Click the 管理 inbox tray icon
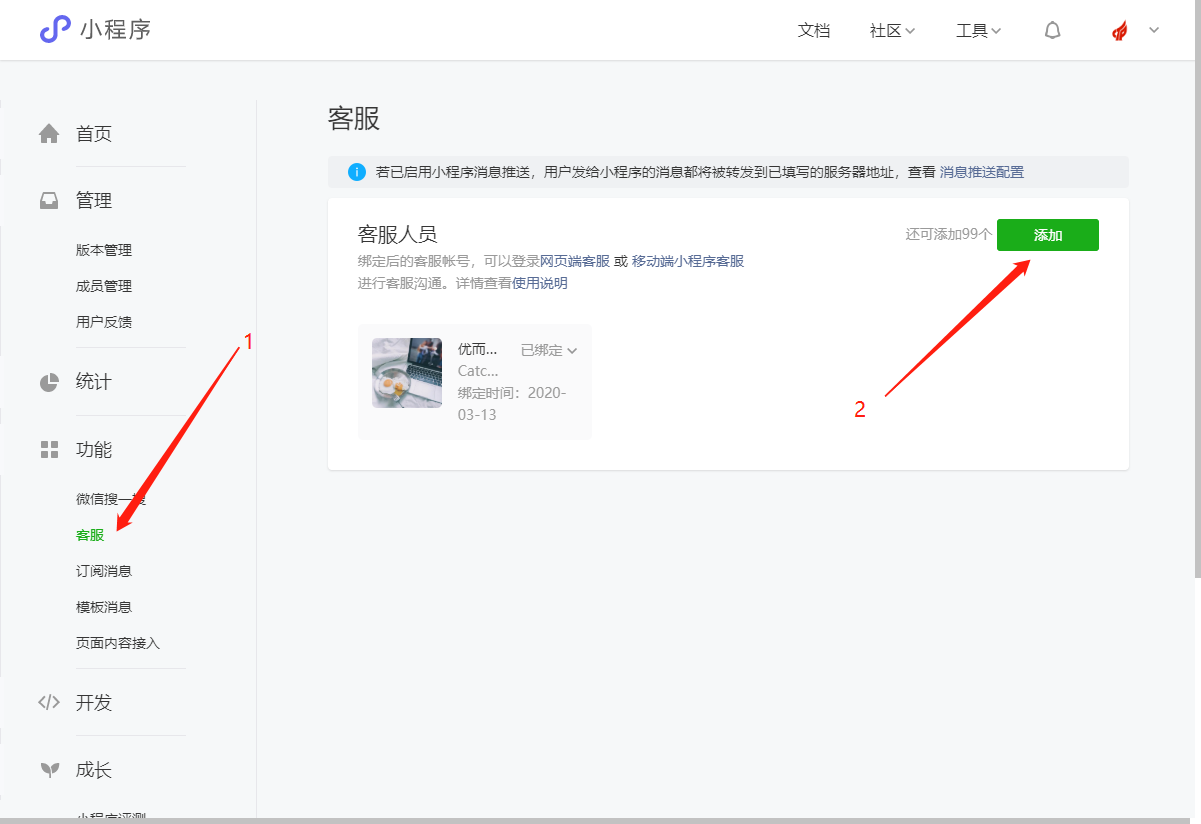The image size is (1201, 824). click(x=49, y=201)
